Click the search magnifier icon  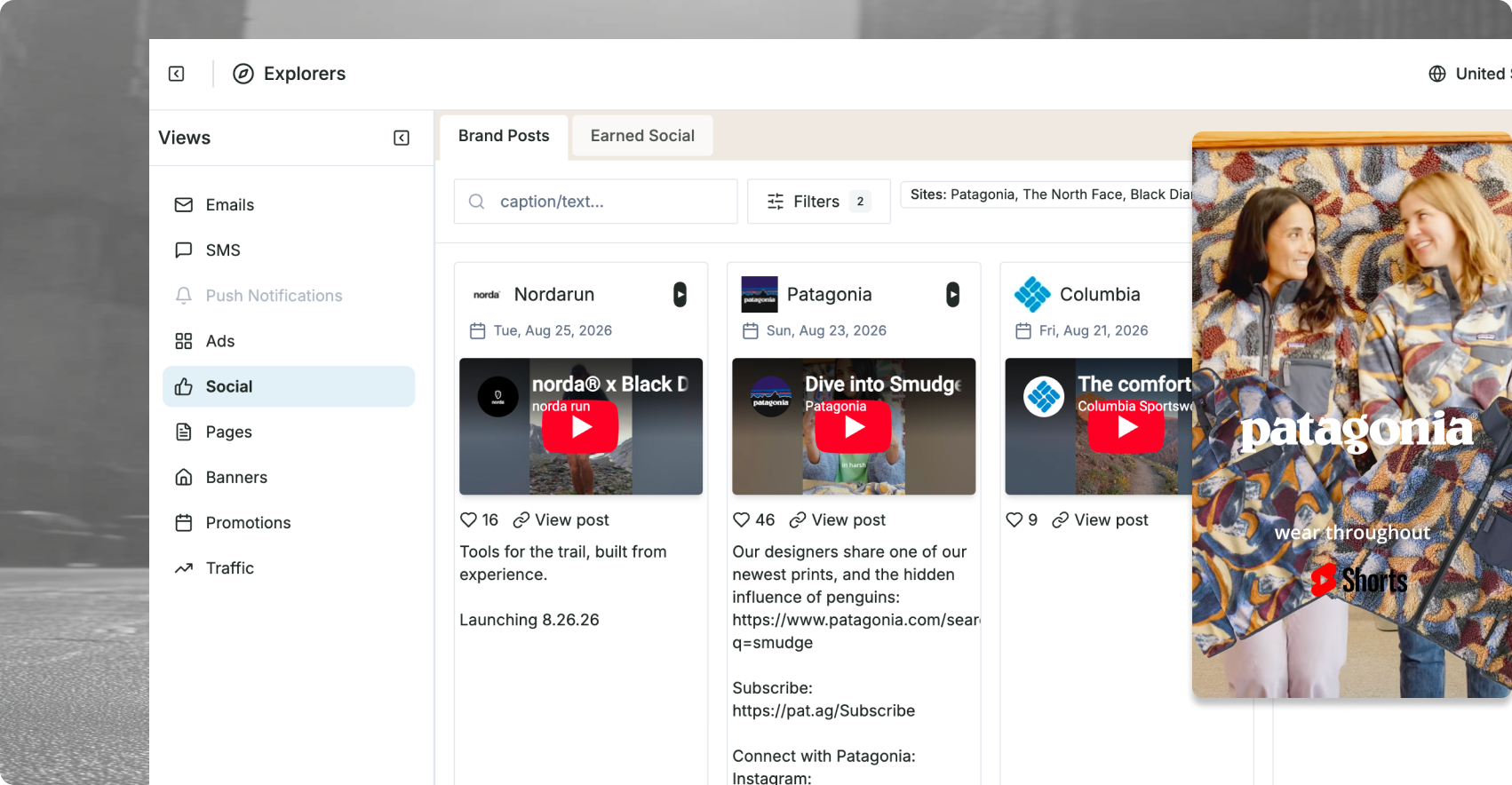[x=477, y=202]
